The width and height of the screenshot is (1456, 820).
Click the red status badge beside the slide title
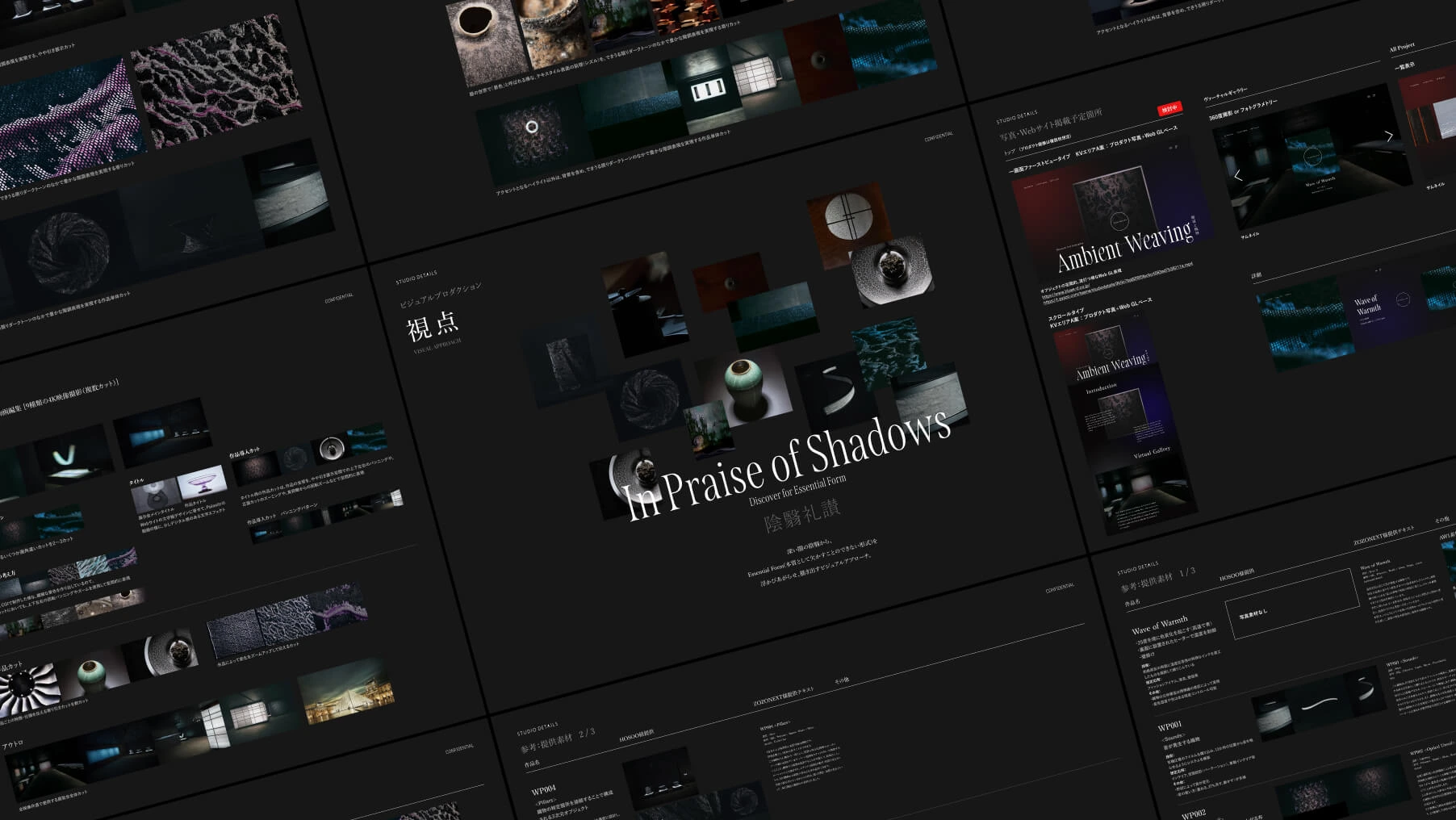[x=1169, y=109]
